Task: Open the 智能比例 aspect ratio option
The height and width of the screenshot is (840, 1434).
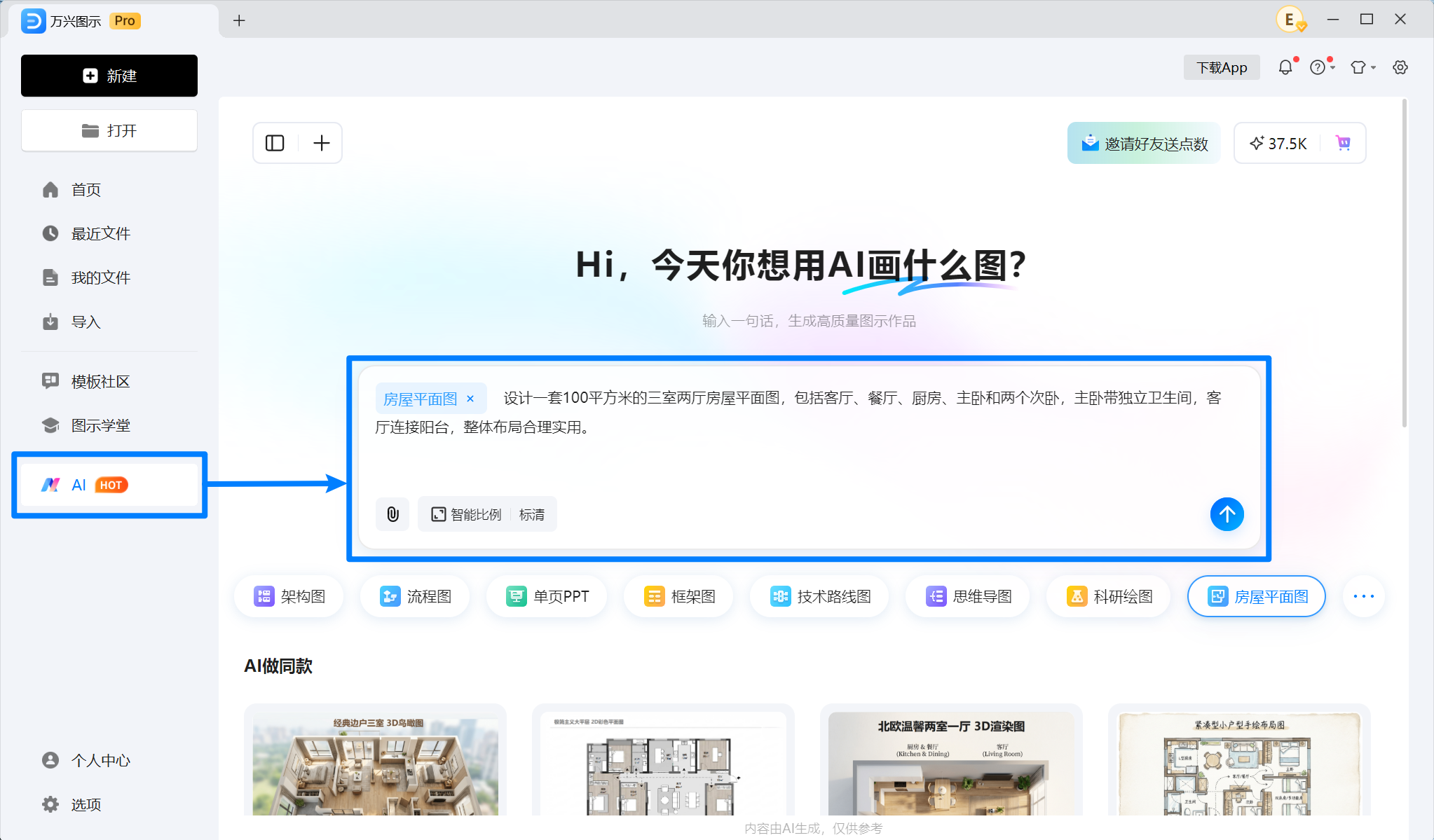Action: 466,514
